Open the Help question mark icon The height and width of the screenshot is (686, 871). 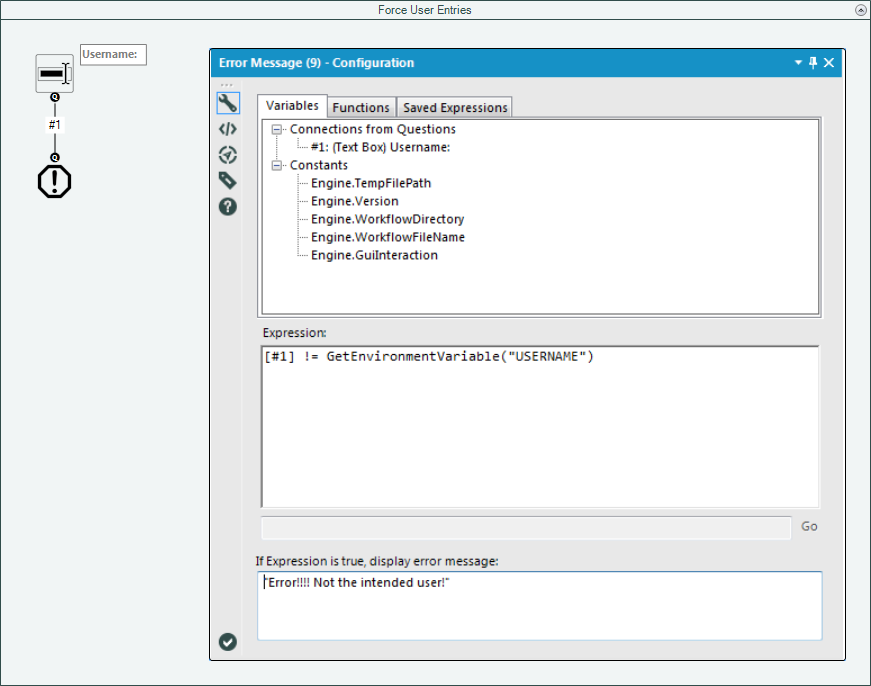[x=228, y=207]
